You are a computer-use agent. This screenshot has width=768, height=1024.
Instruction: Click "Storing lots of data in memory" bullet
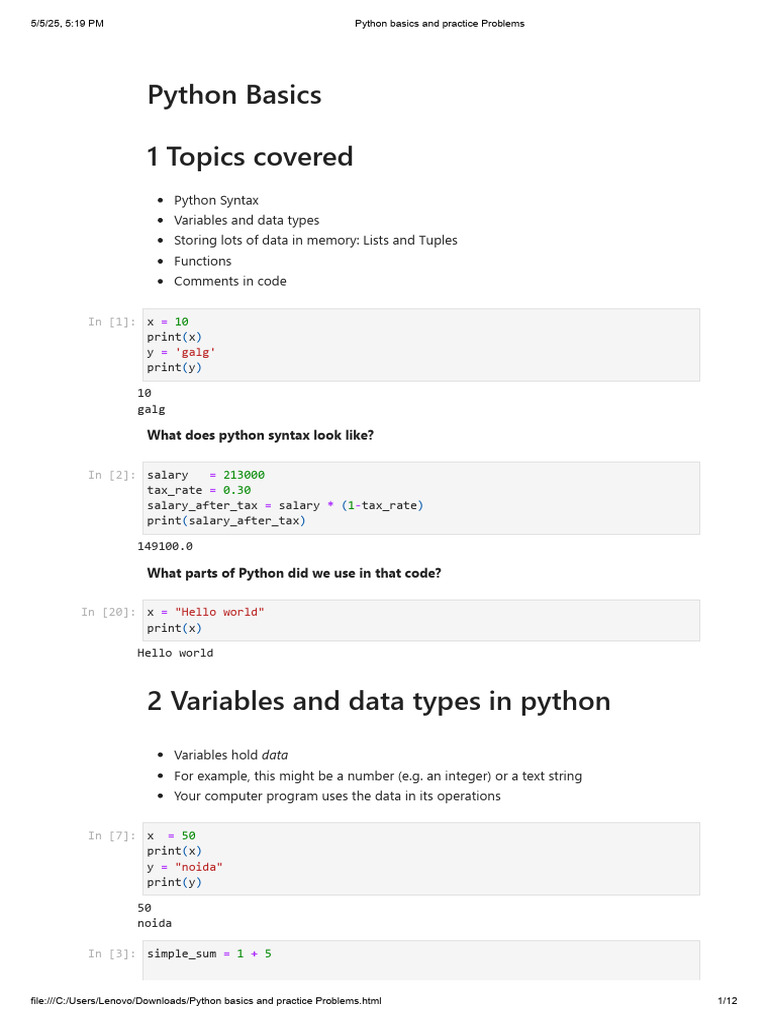(x=315, y=240)
